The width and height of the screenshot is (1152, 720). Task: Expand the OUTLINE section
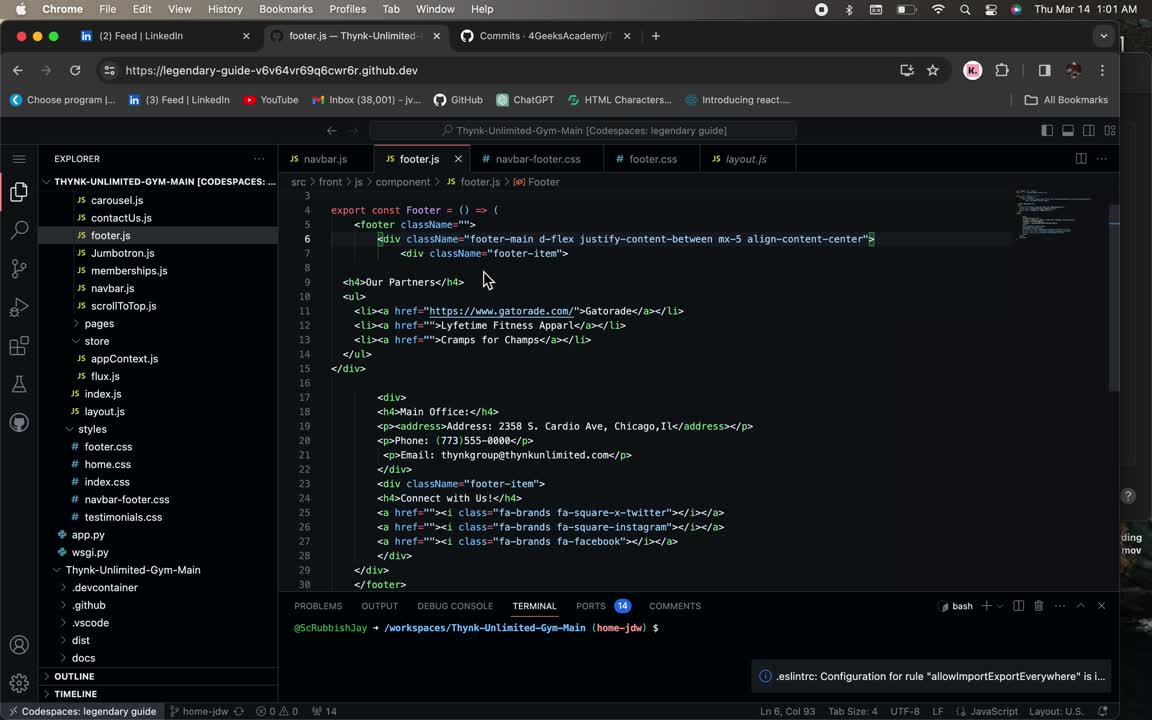pos(74,676)
